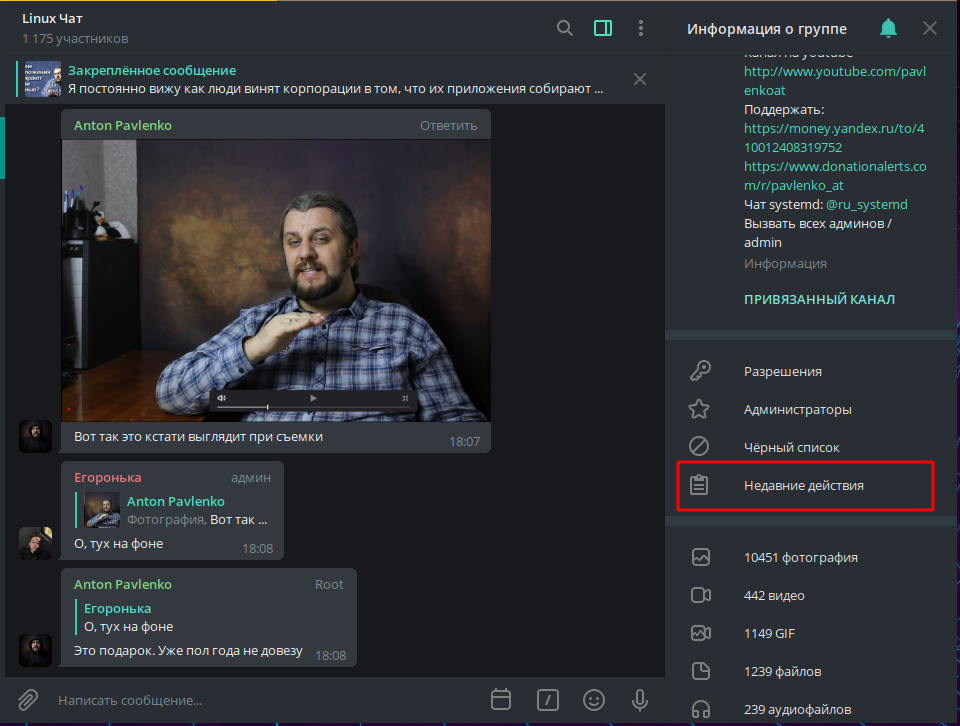The width and height of the screenshot is (960, 726).
Task: Open the three-dot chat menu
Action: tap(640, 28)
